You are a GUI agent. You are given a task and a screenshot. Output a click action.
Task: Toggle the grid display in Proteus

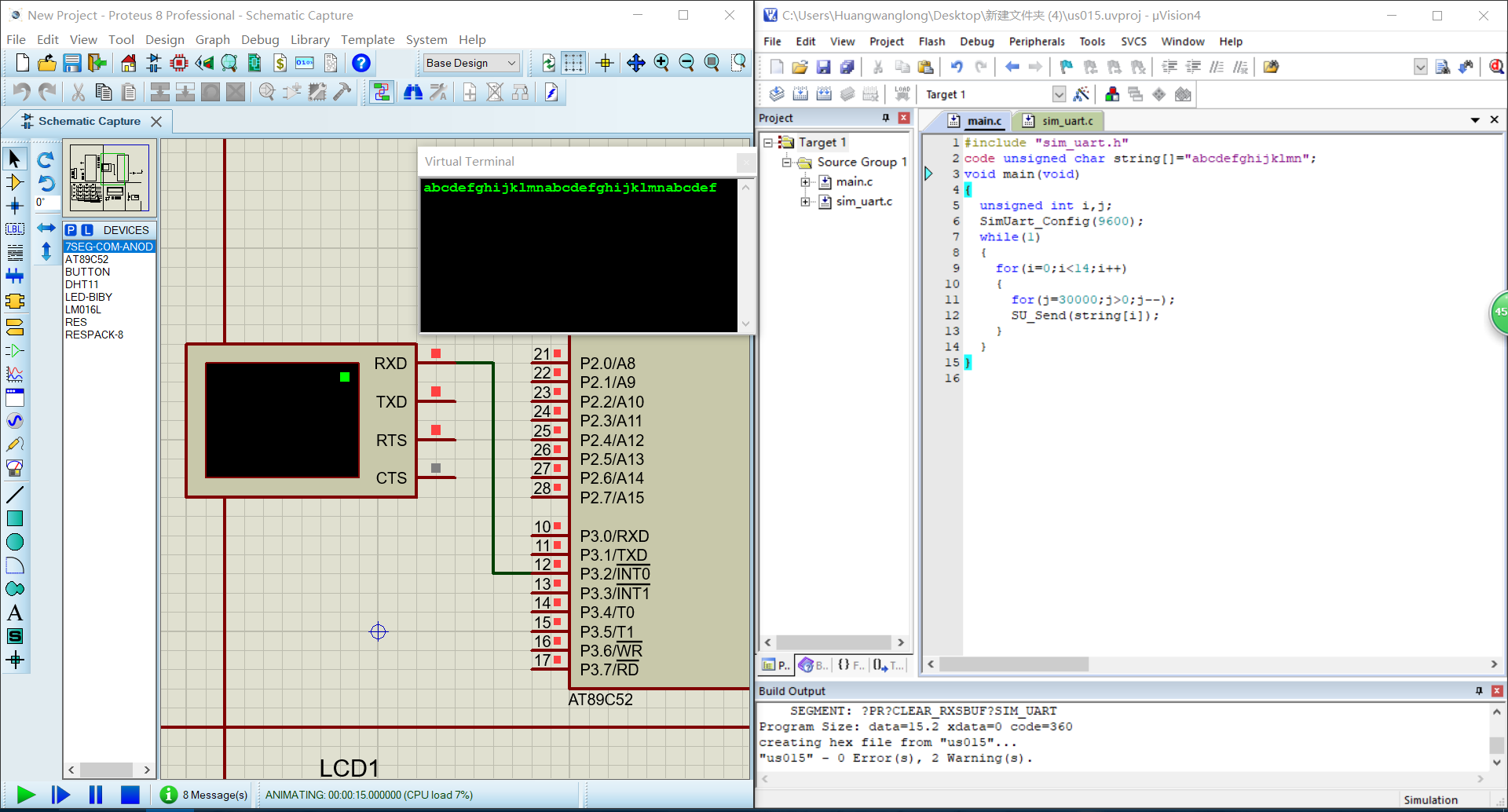click(573, 63)
